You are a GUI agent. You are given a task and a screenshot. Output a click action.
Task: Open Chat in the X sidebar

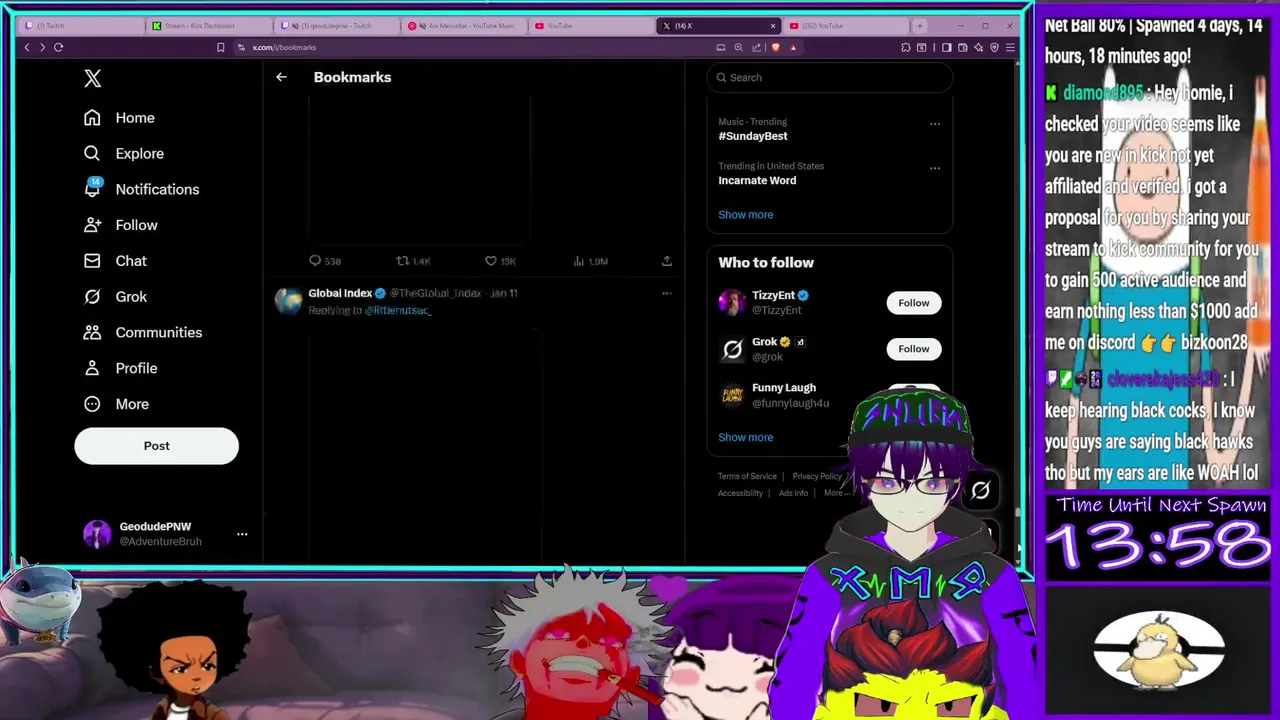[x=115, y=261]
